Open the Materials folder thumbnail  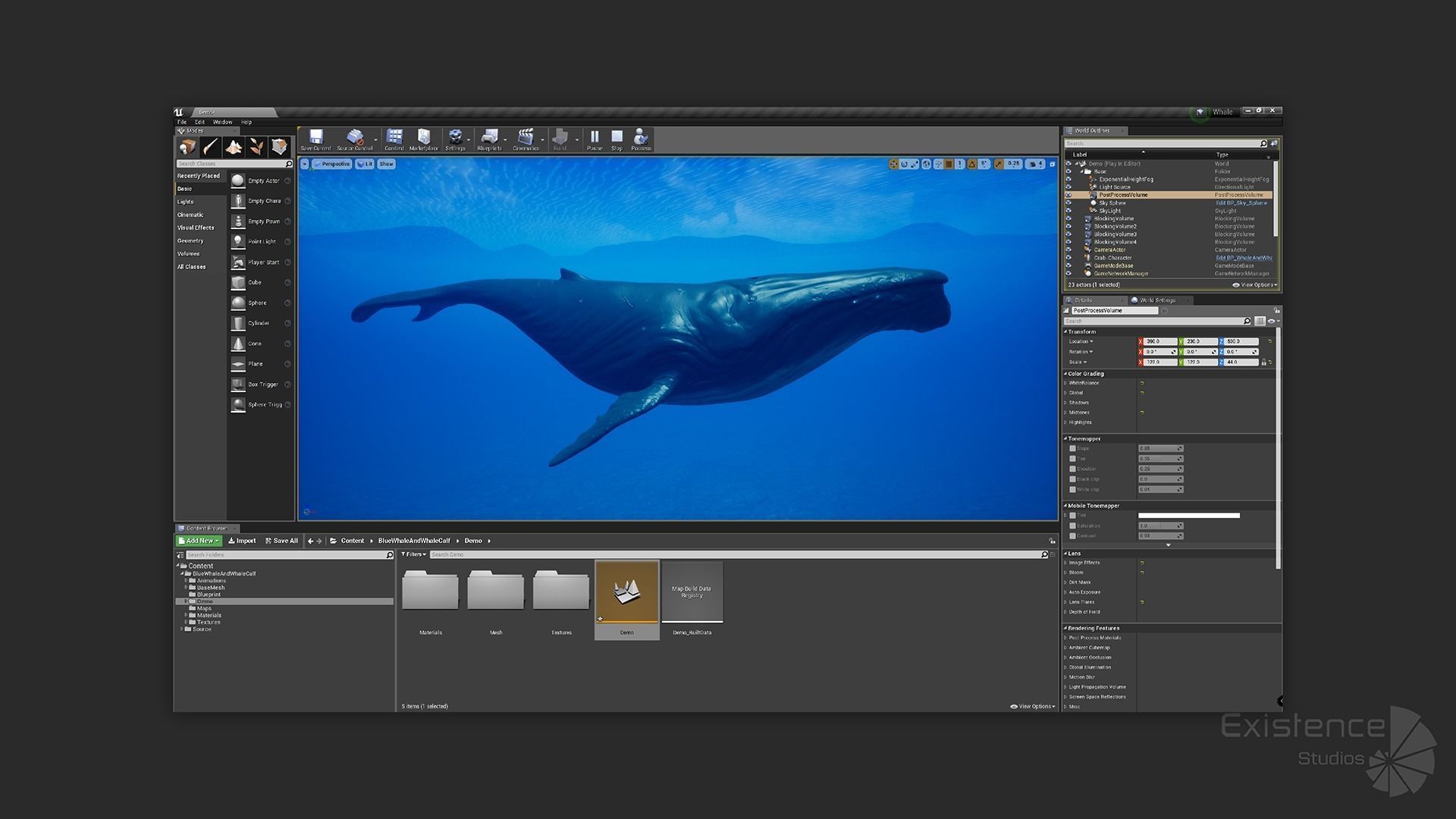tap(430, 591)
